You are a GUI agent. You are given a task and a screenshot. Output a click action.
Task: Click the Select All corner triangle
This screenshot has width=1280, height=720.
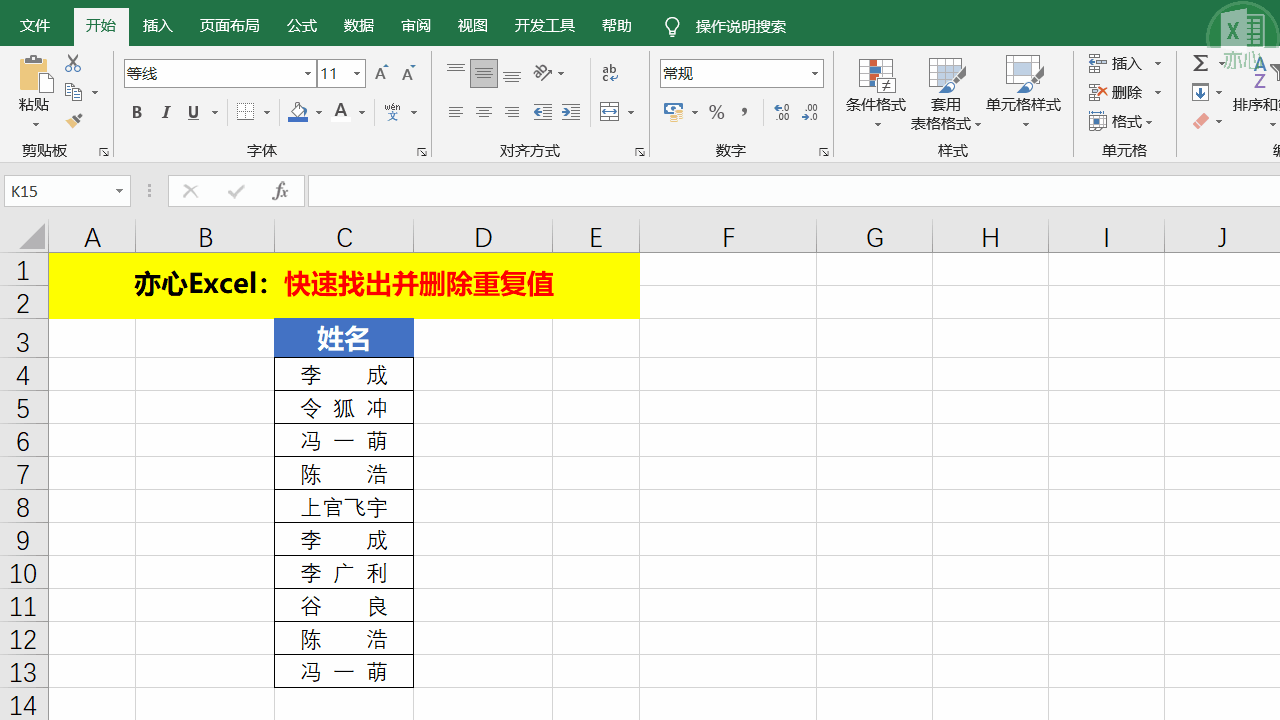pyautogui.click(x=32, y=237)
